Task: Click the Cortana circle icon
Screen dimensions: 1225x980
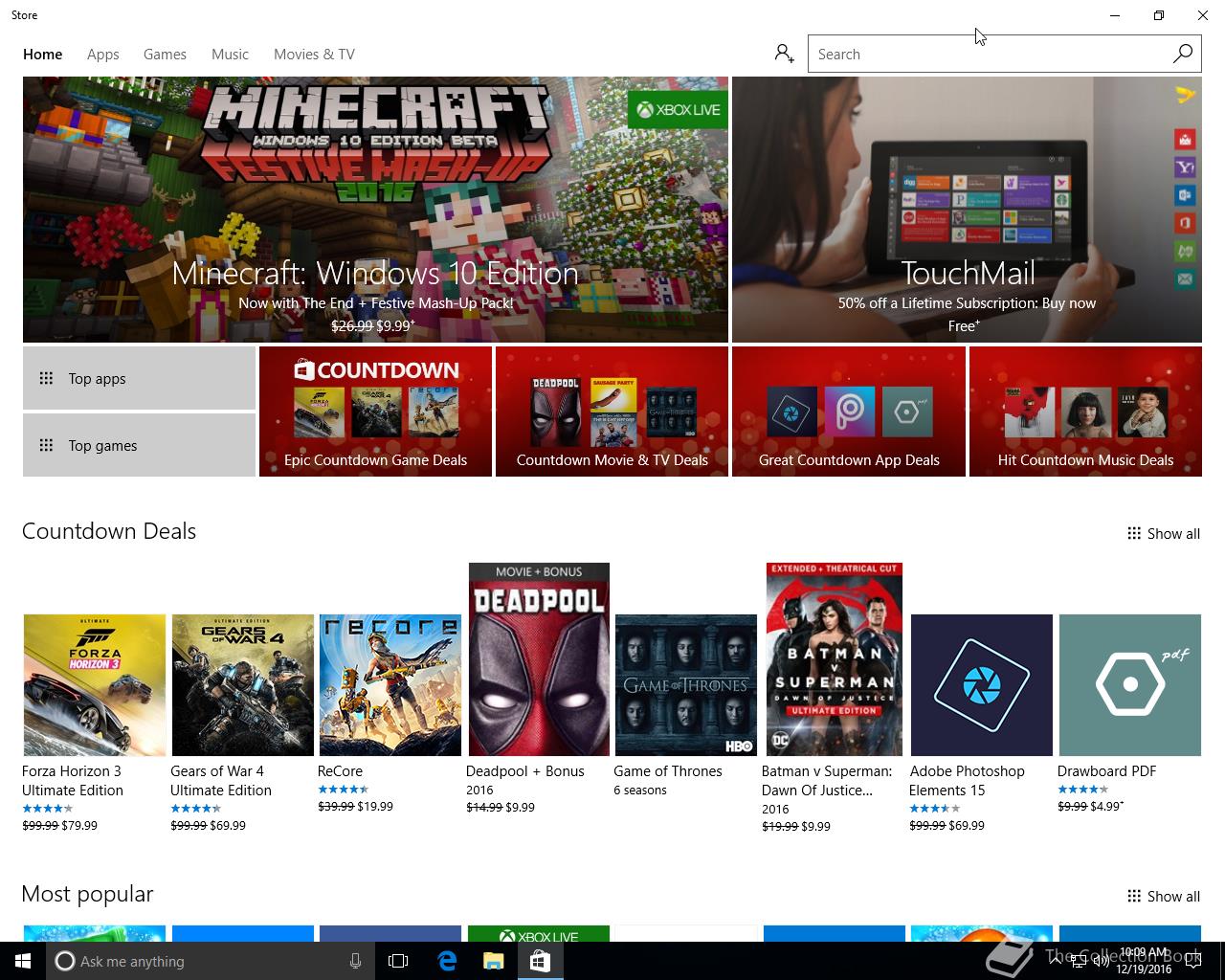Action: pyautogui.click(x=65, y=961)
